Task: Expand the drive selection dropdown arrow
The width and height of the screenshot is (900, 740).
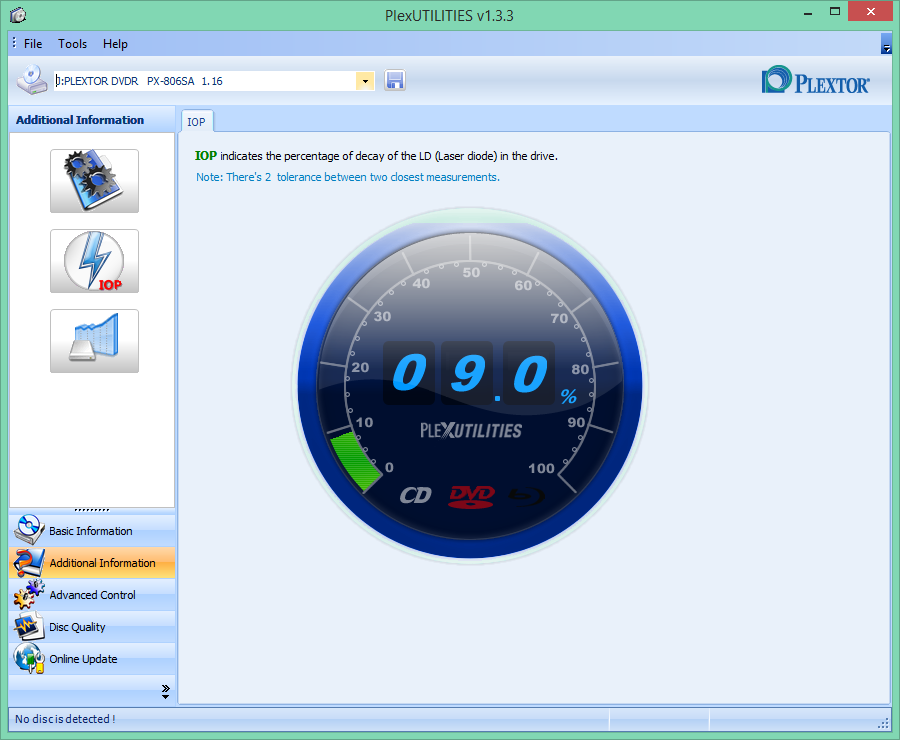Action: click(x=365, y=81)
